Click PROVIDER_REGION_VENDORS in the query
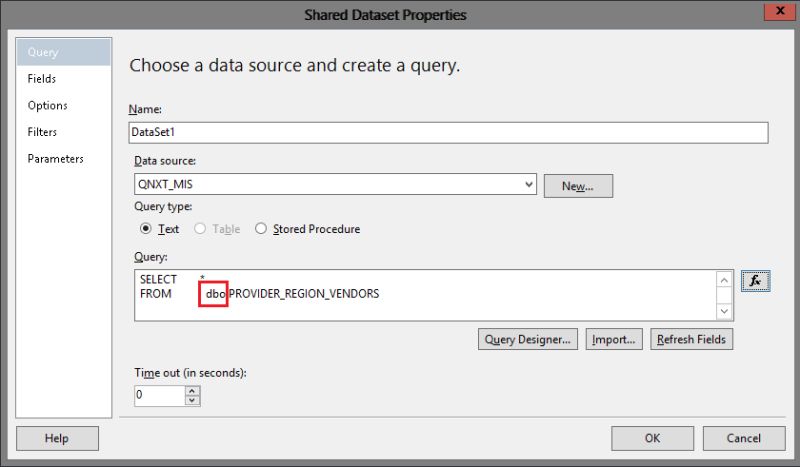 point(304,294)
